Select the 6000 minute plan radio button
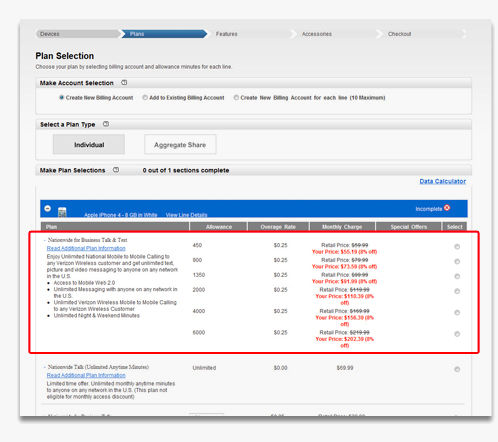 tap(457, 334)
